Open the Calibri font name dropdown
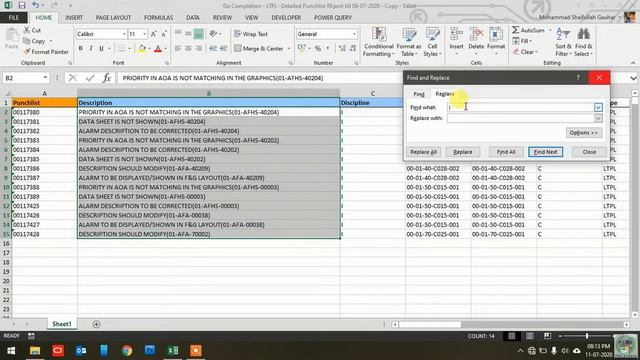640x360 pixels. pyautogui.click(x=124, y=34)
